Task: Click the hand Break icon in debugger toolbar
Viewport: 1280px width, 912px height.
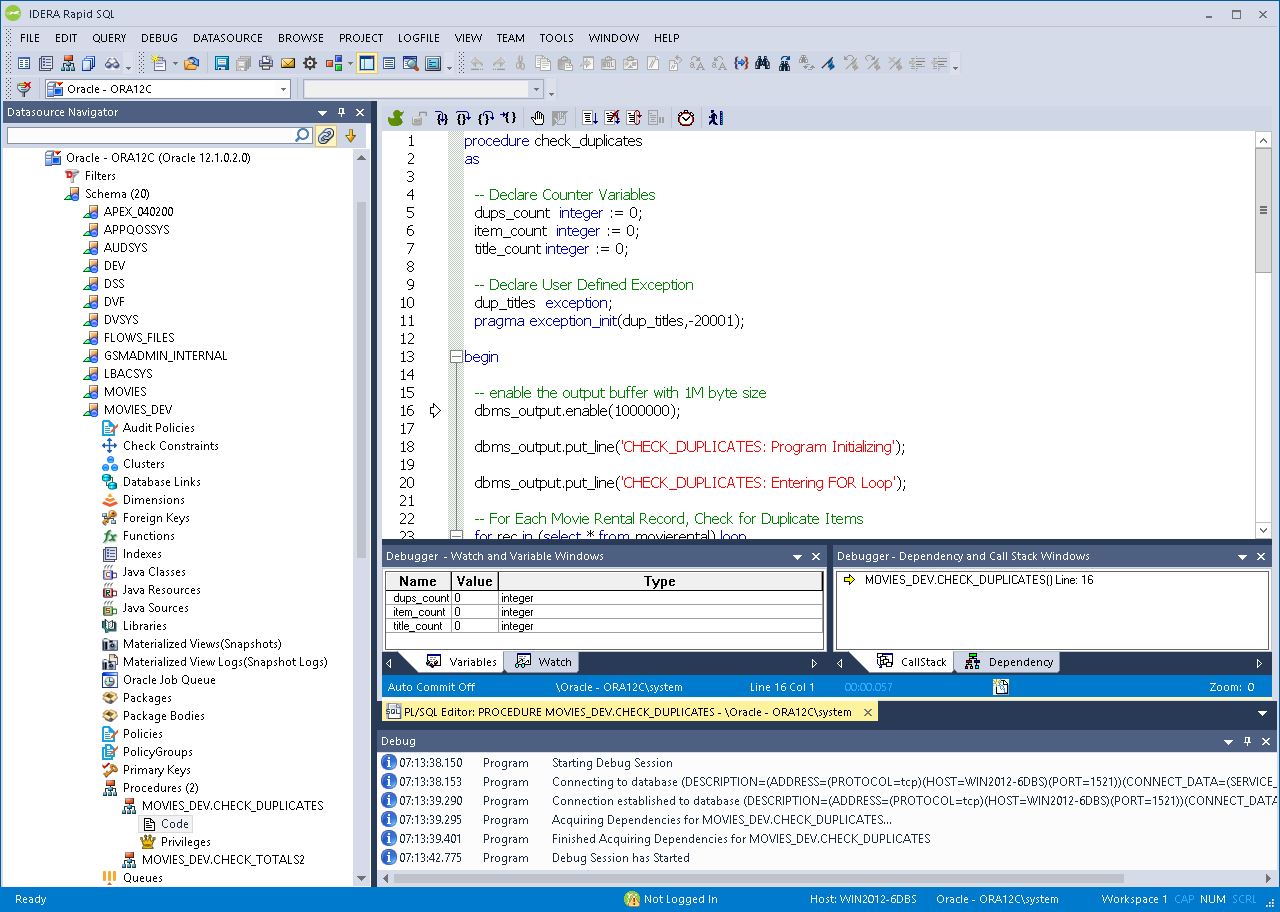Action: [x=537, y=118]
